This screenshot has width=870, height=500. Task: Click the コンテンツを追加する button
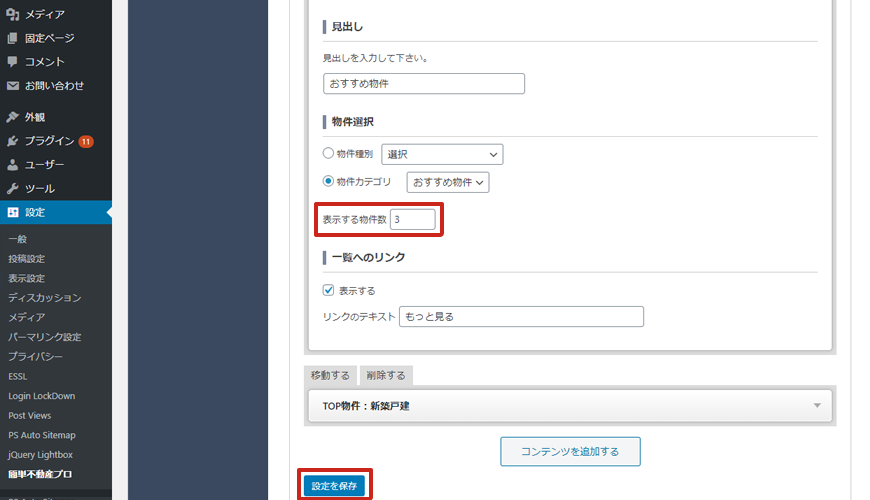(570, 452)
